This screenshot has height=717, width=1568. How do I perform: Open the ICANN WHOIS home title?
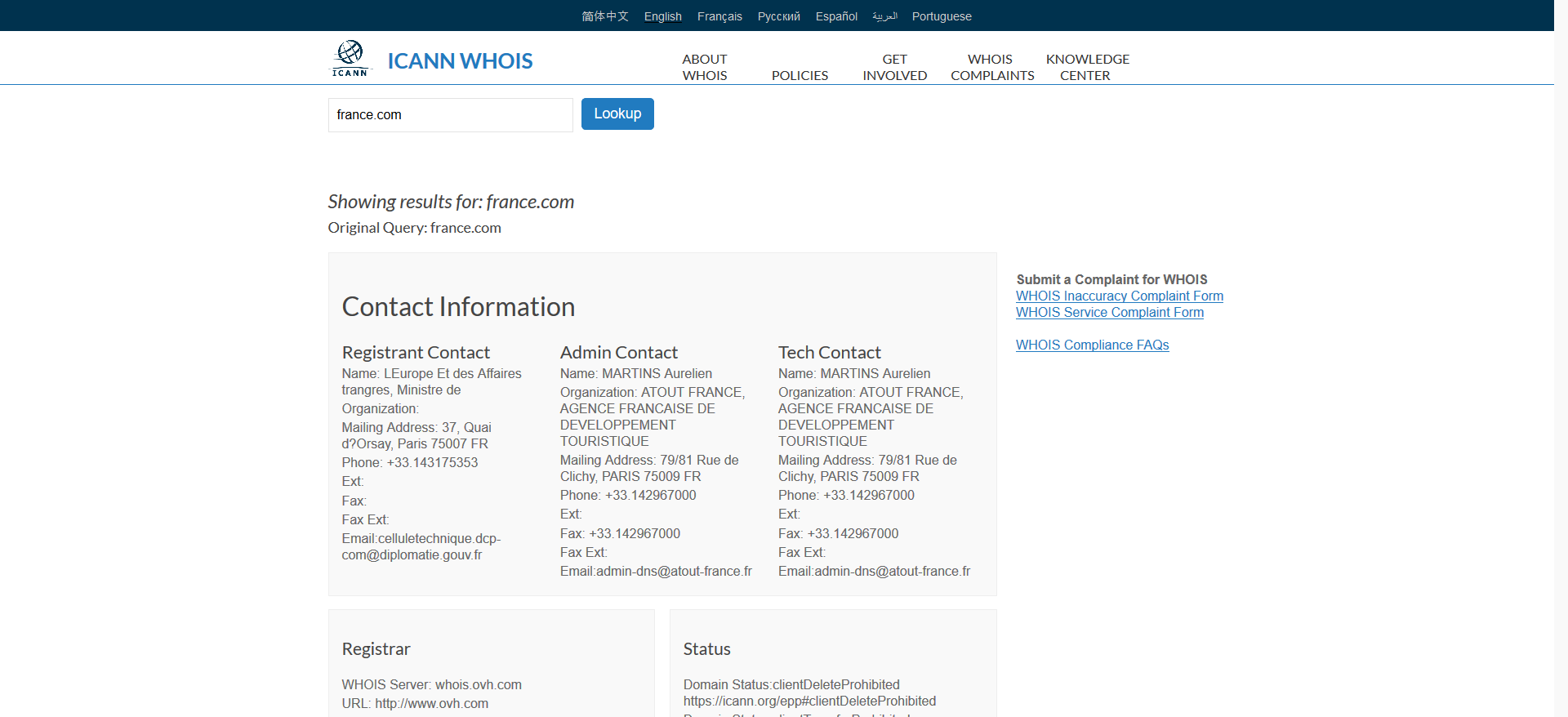coord(460,61)
